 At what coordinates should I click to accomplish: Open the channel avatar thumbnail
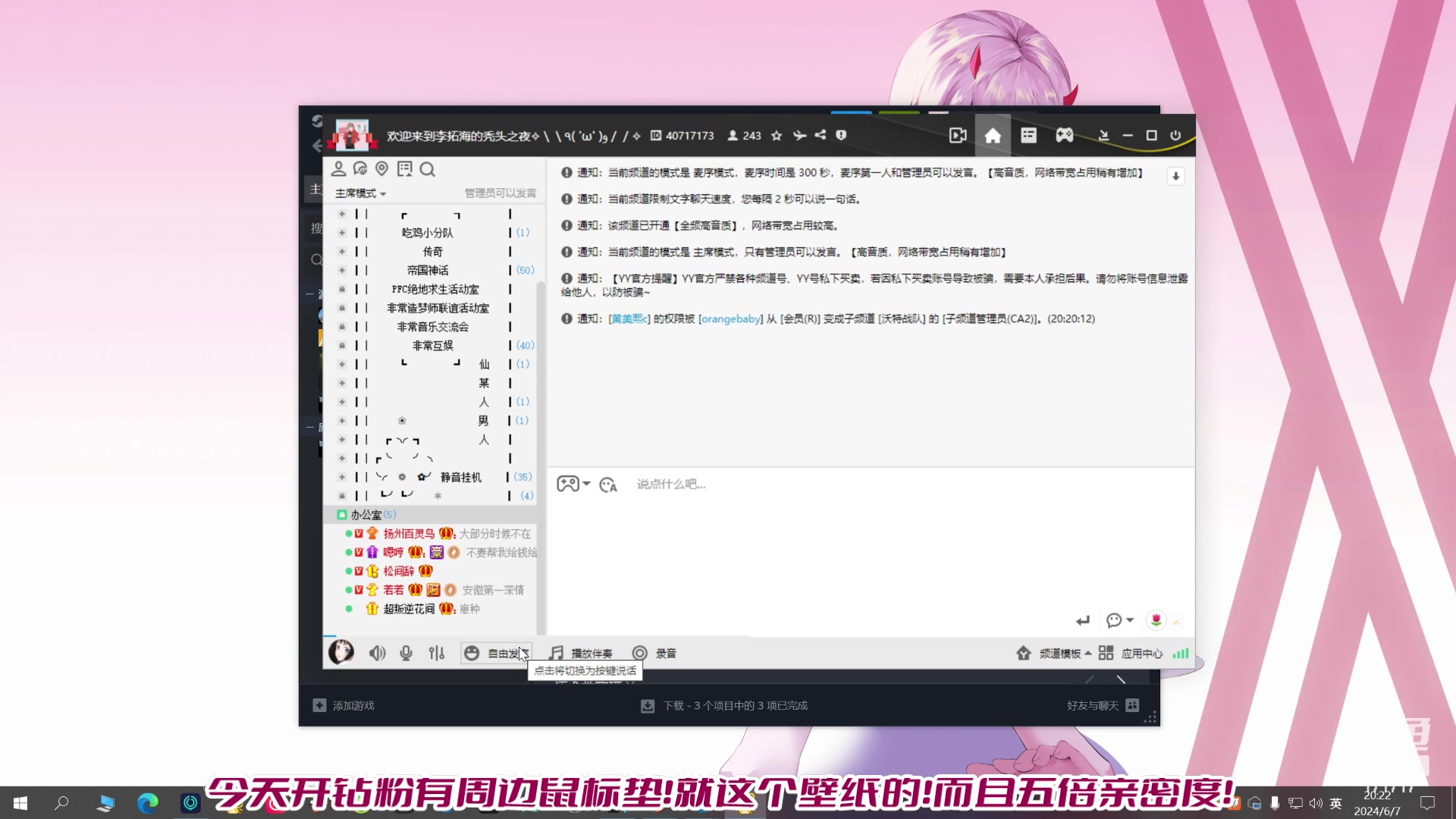(x=352, y=135)
